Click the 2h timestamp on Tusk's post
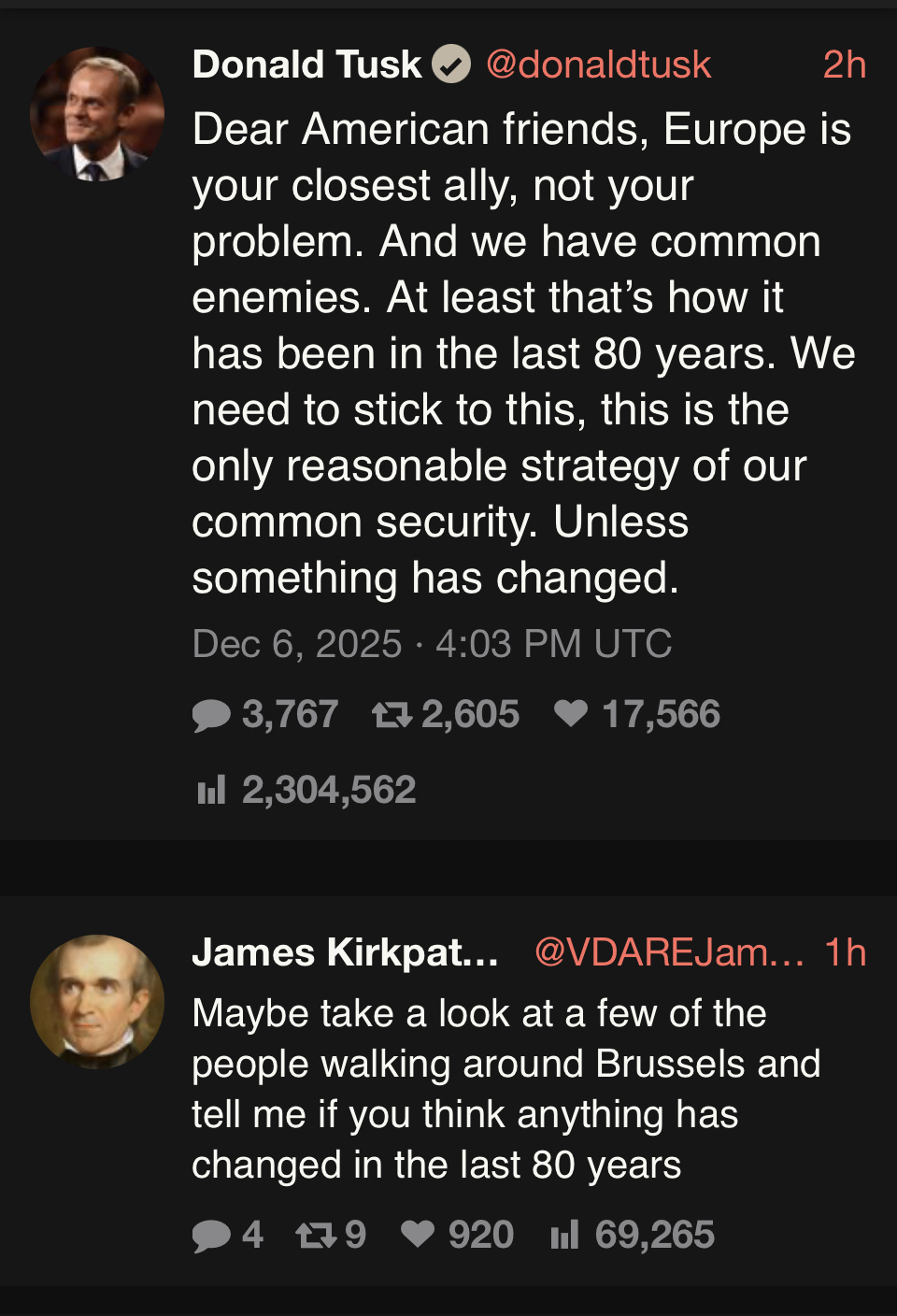Viewport: 897px width, 1316px height. pyautogui.click(x=844, y=65)
